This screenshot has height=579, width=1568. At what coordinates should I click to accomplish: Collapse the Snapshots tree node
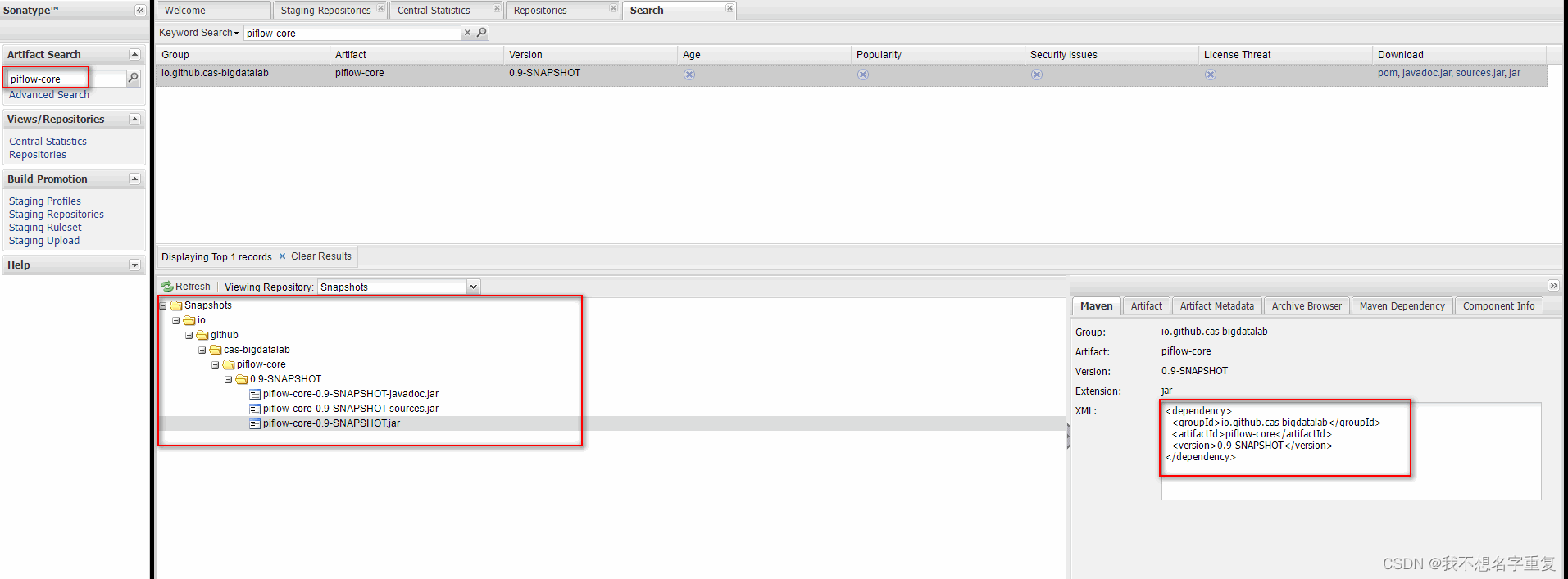click(x=162, y=305)
